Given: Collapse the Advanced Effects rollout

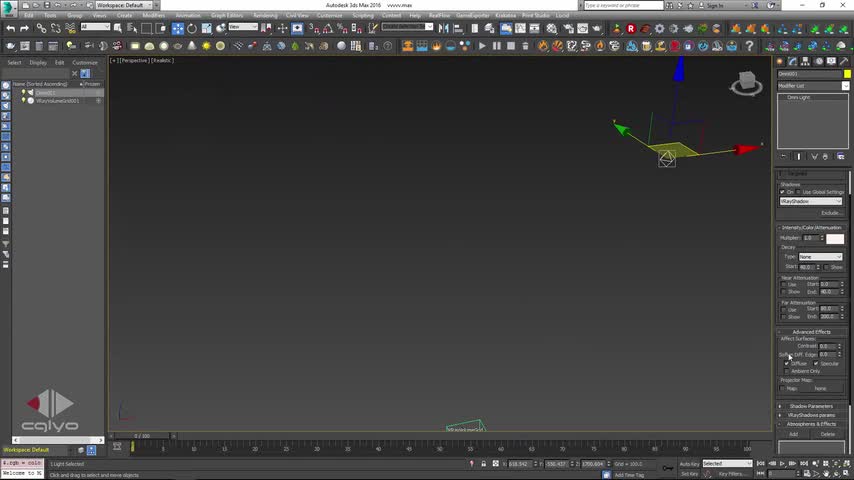Looking at the screenshot, I should pos(811,332).
